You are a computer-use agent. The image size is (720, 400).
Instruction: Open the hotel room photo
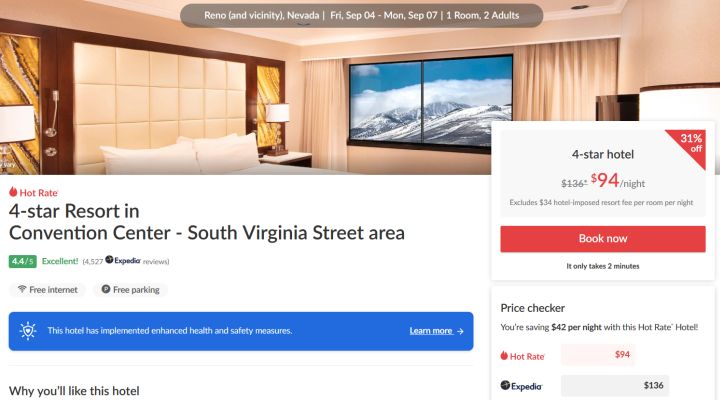[246, 87]
